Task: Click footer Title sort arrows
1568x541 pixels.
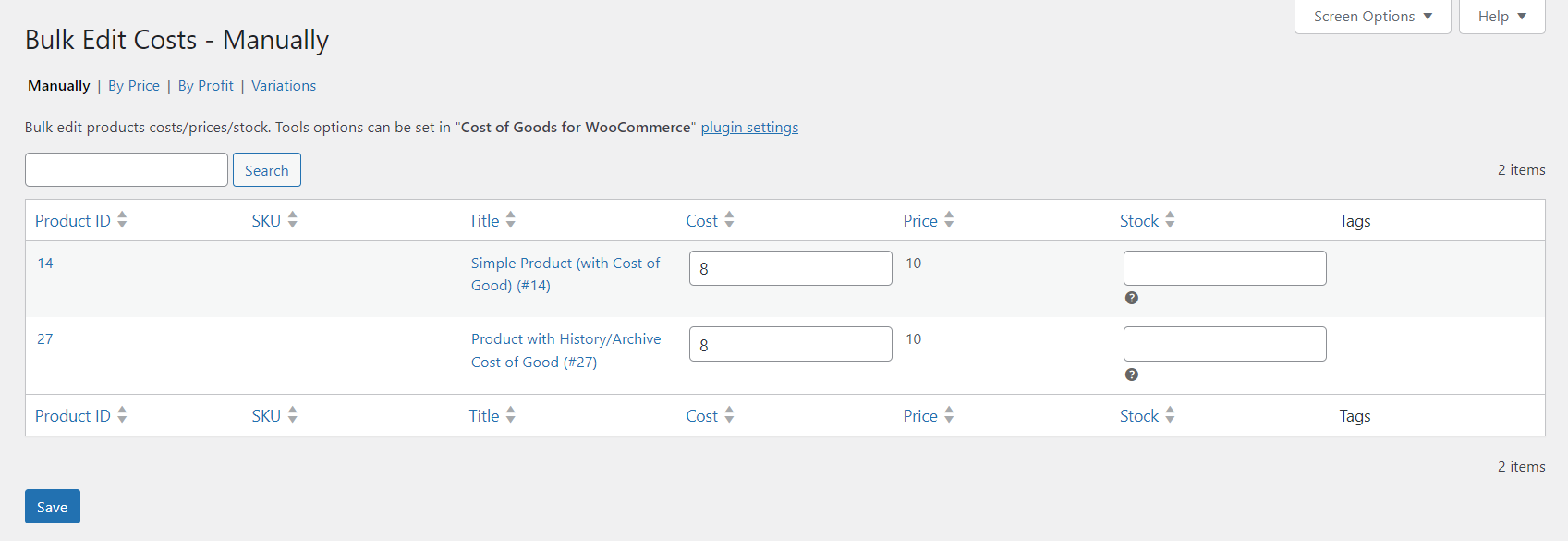Action: tap(510, 415)
